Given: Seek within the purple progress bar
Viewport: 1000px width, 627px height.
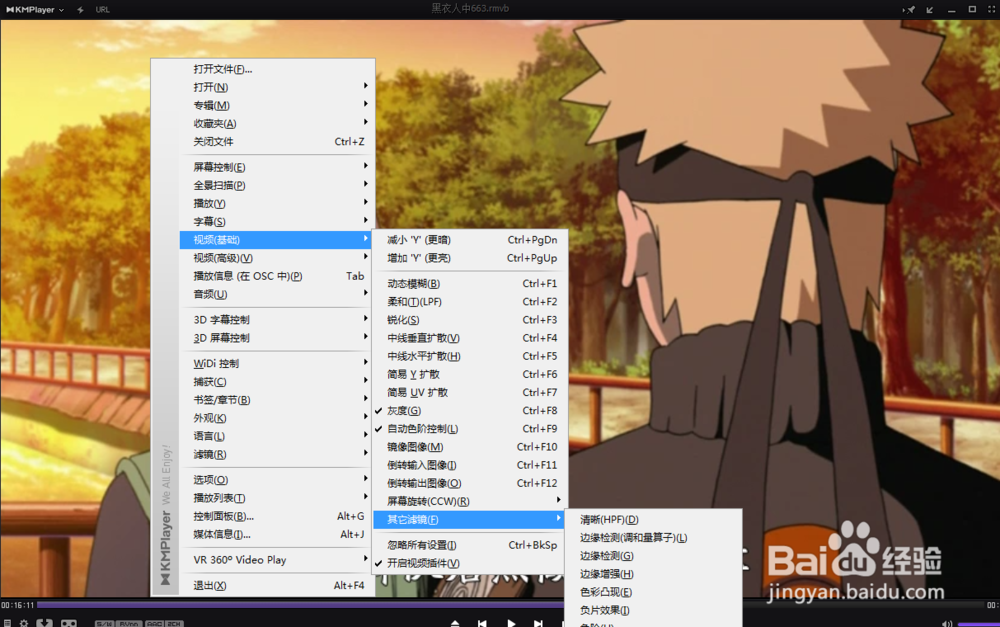Looking at the screenshot, I should point(300,604).
